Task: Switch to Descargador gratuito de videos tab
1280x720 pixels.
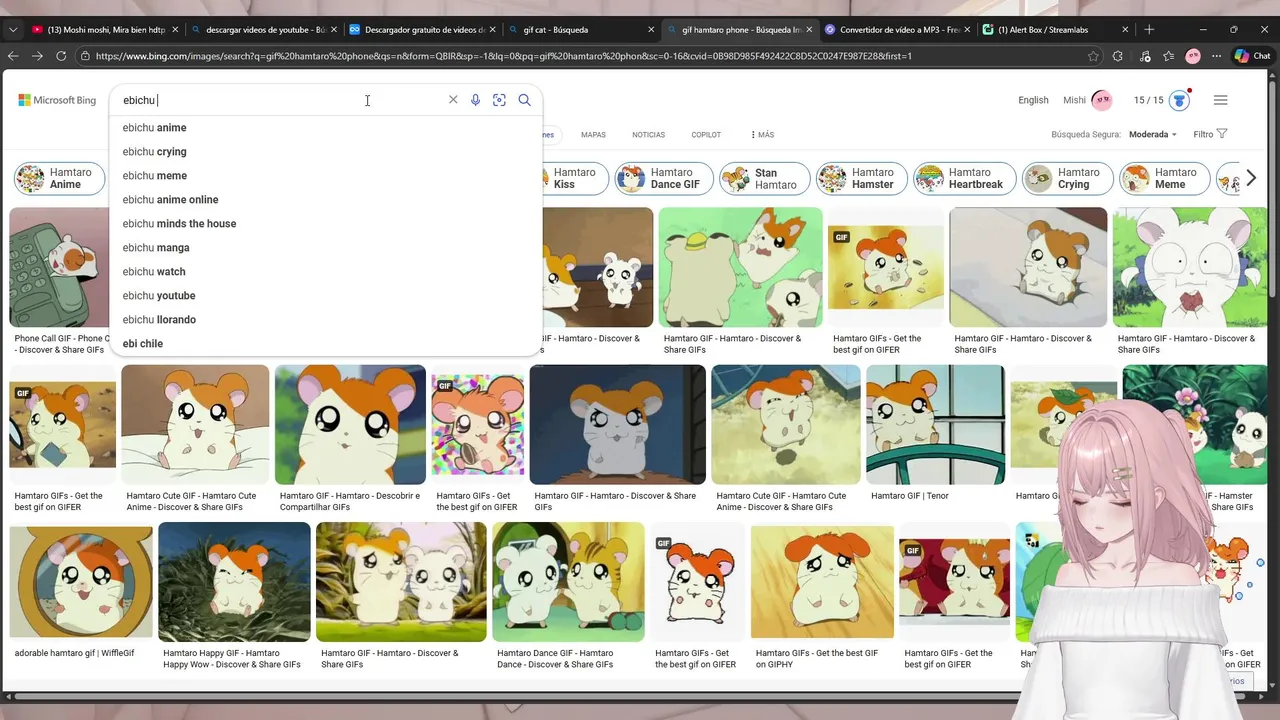Action: tap(422, 30)
